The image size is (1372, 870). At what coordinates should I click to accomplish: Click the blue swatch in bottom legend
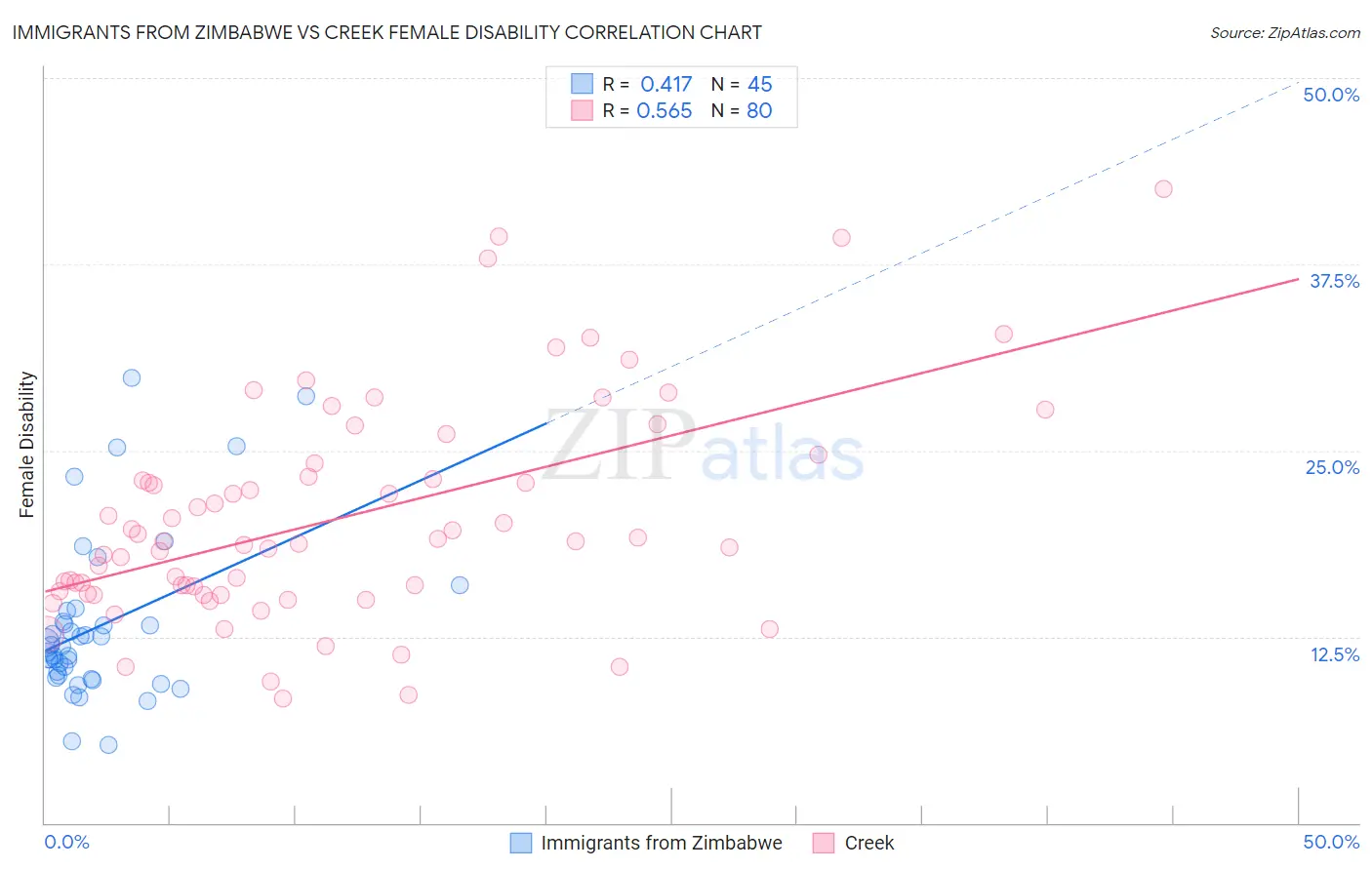tap(521, 843)
